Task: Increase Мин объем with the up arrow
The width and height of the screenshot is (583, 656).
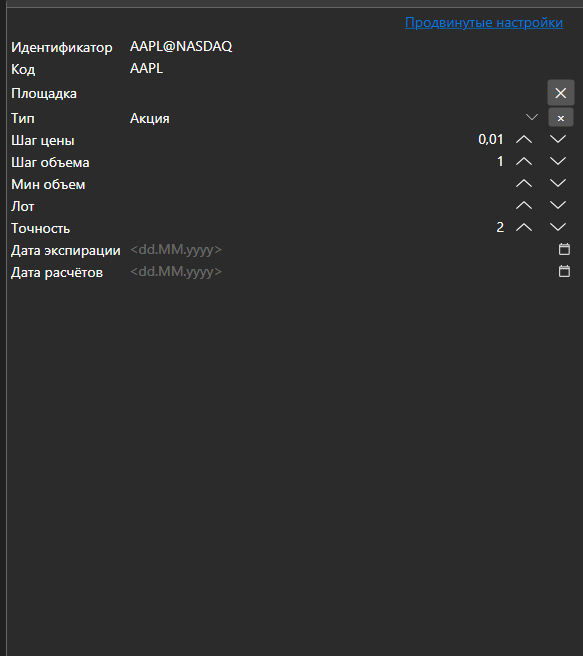Action: click(x=524, y=183)
